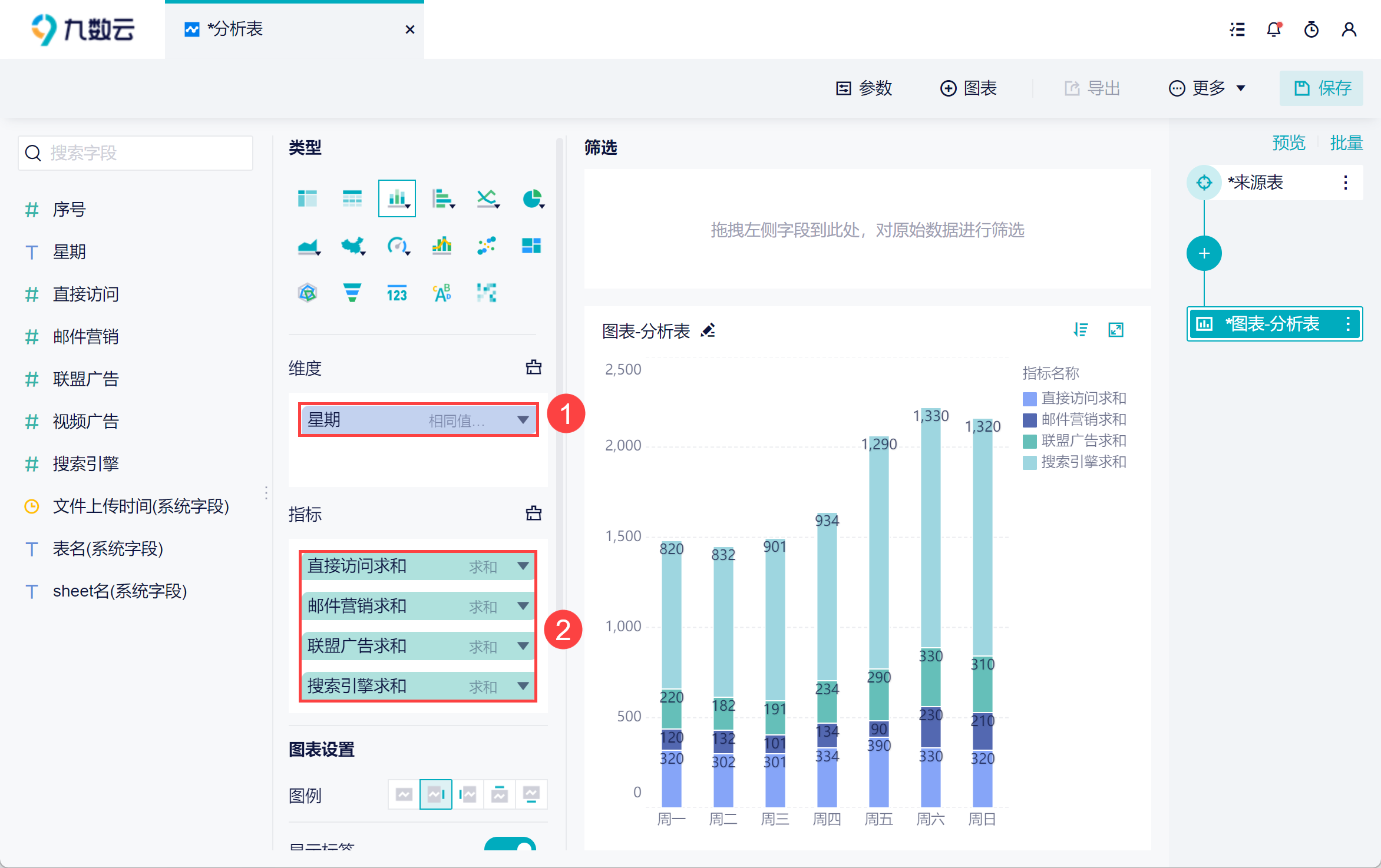Select the gauge chart type icon

tap(397, 246)
